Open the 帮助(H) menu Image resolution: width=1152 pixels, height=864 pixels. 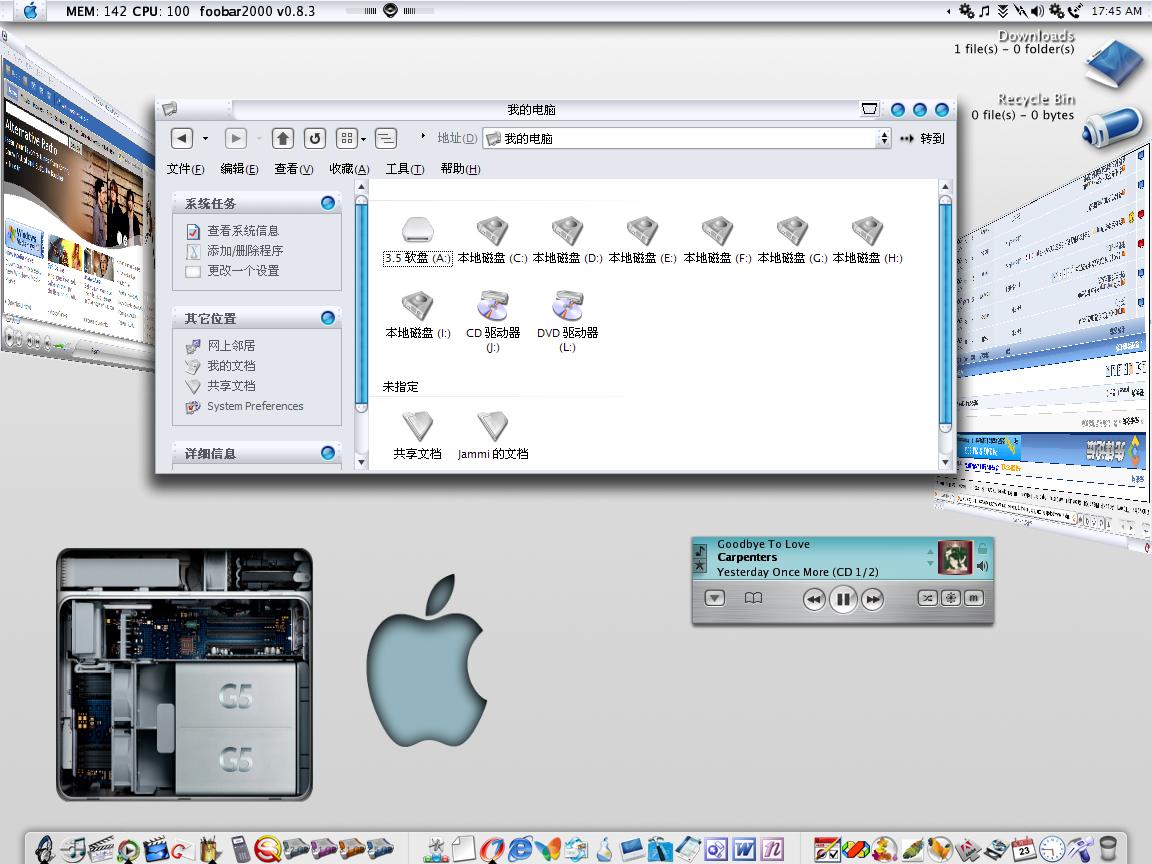point(461,169)
